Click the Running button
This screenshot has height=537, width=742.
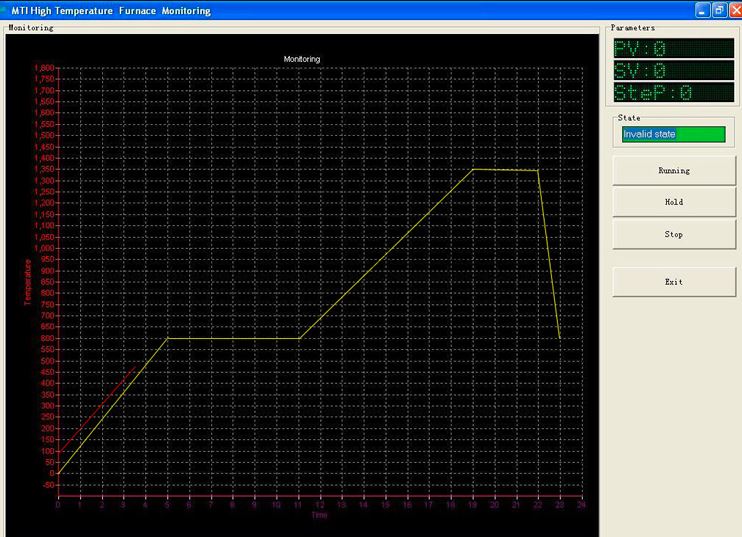click(673, 170)
